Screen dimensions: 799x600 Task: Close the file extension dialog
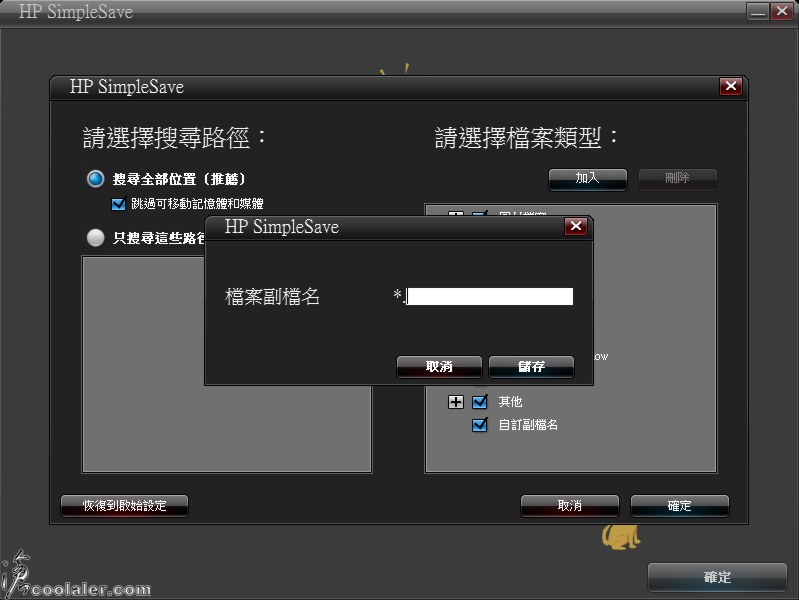tap(576, 226)
